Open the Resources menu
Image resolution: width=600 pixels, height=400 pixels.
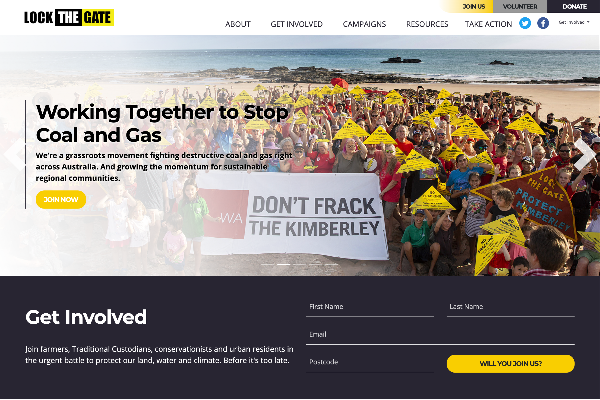[427, 24]
